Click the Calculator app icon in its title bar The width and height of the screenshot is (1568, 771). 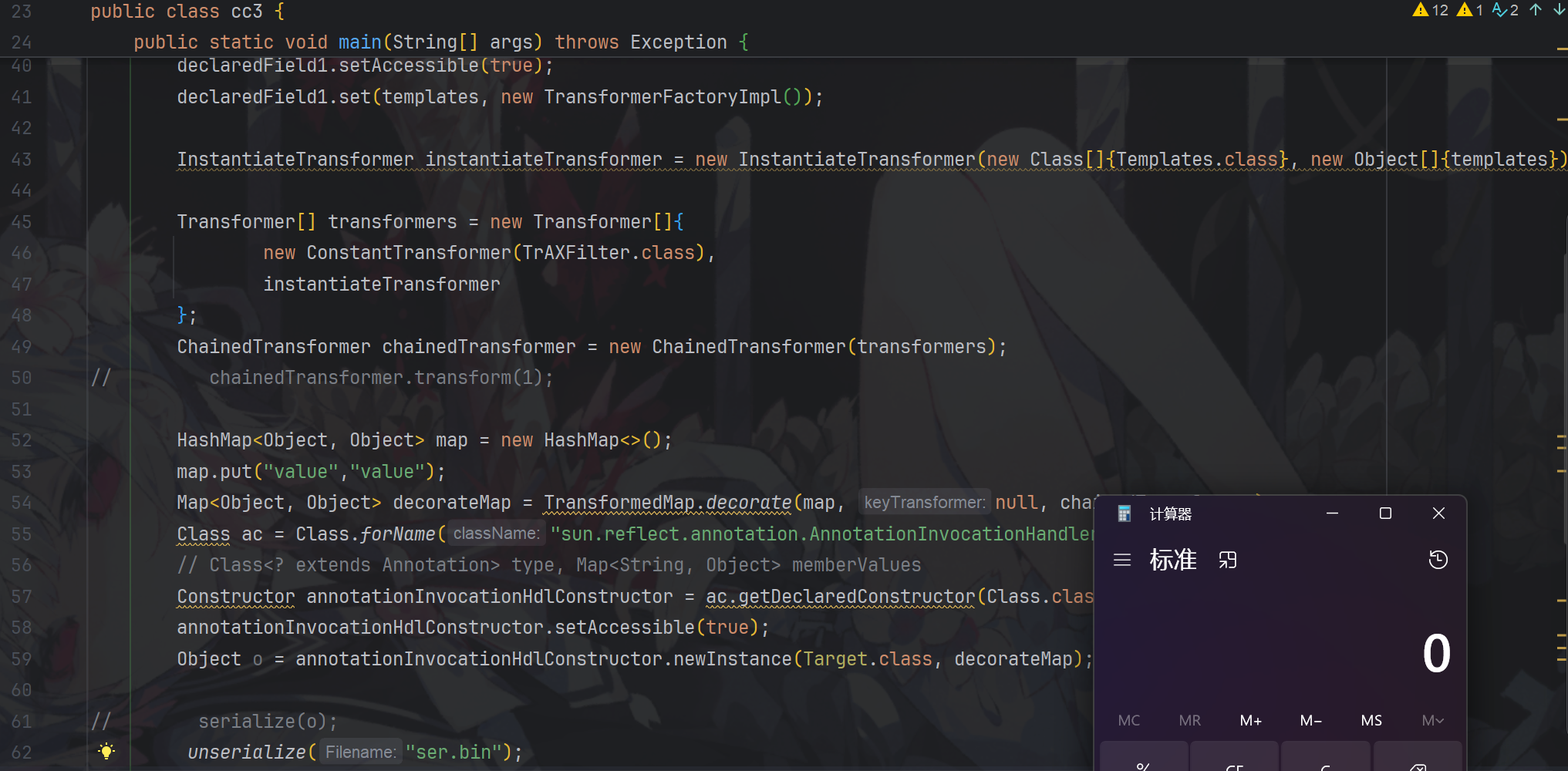pyautogui.click(x=1123, y=513)
